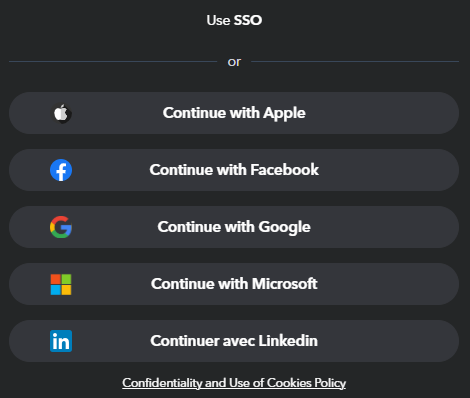This screenshot has width=470, height=398.
Task: Click the word 'Microsoft' in Microsoft button
Action: point(285,284)
